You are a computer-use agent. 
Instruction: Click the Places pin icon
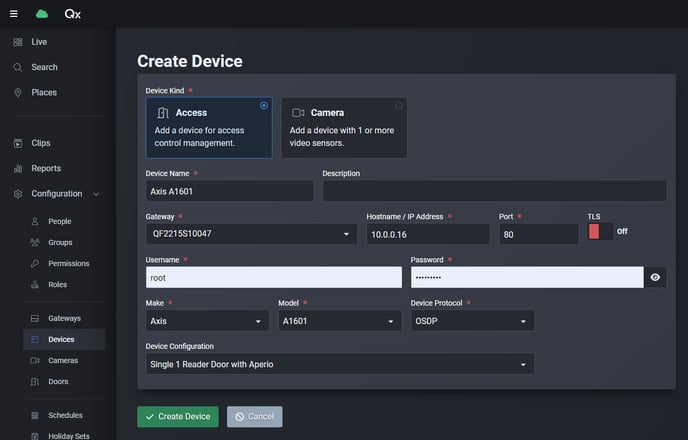18,93
